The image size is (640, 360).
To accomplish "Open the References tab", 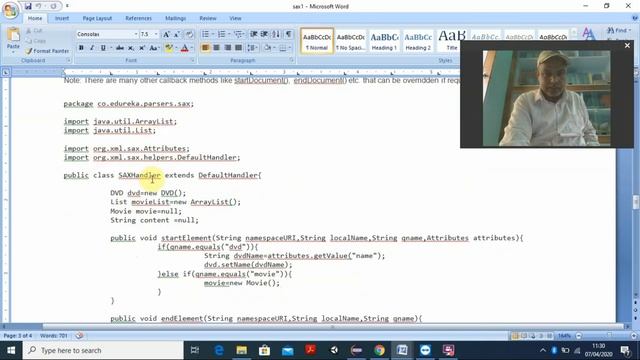I will coord(138,18).
